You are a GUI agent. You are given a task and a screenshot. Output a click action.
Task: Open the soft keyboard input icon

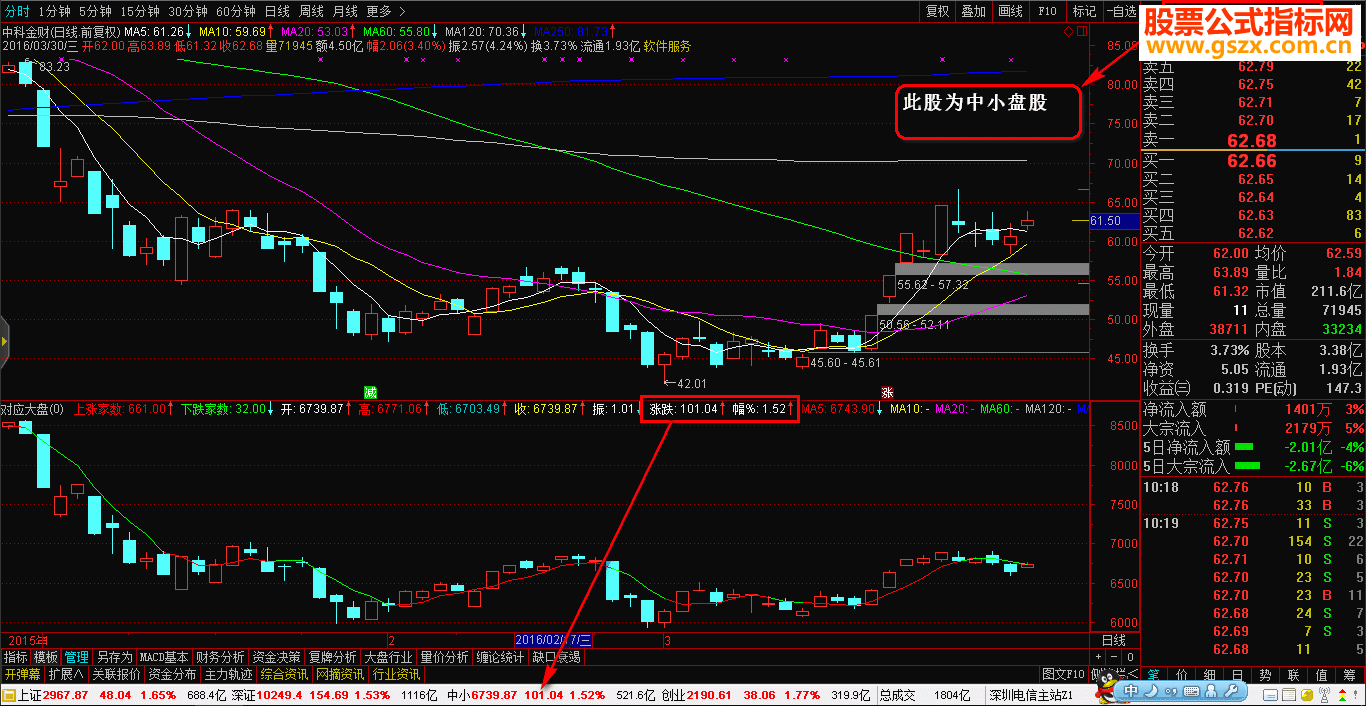(x=1192, y=691)
